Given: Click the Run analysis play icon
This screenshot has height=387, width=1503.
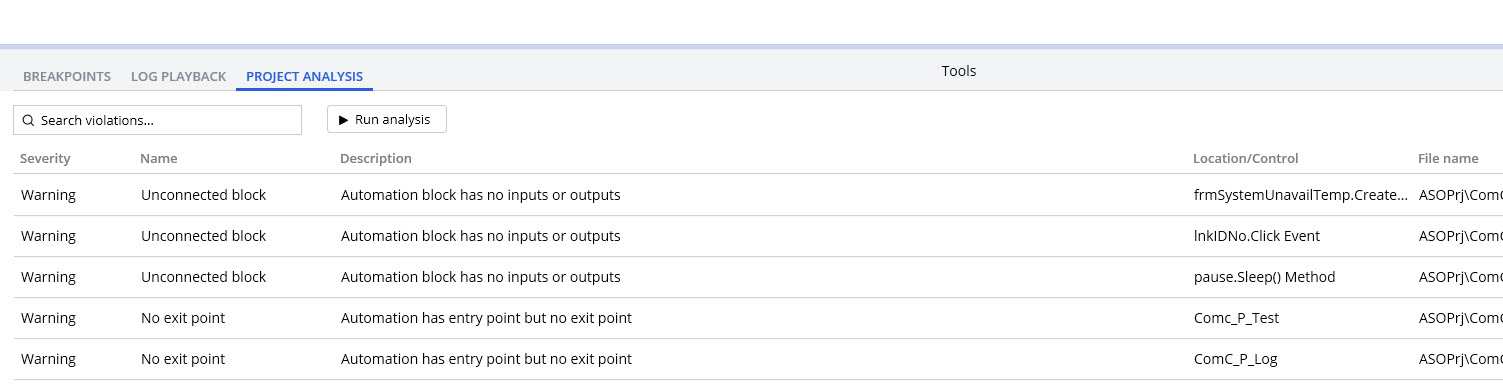Looking at the screenshot, I should click(343, 120).
